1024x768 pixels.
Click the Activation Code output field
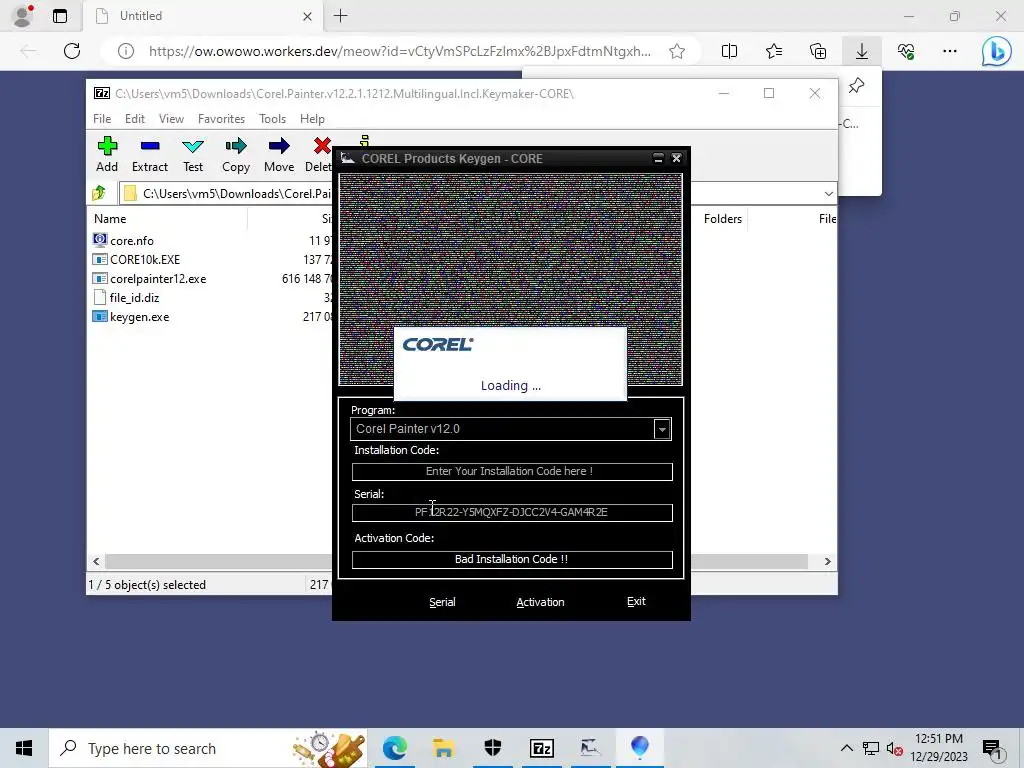tap(511, 560)
